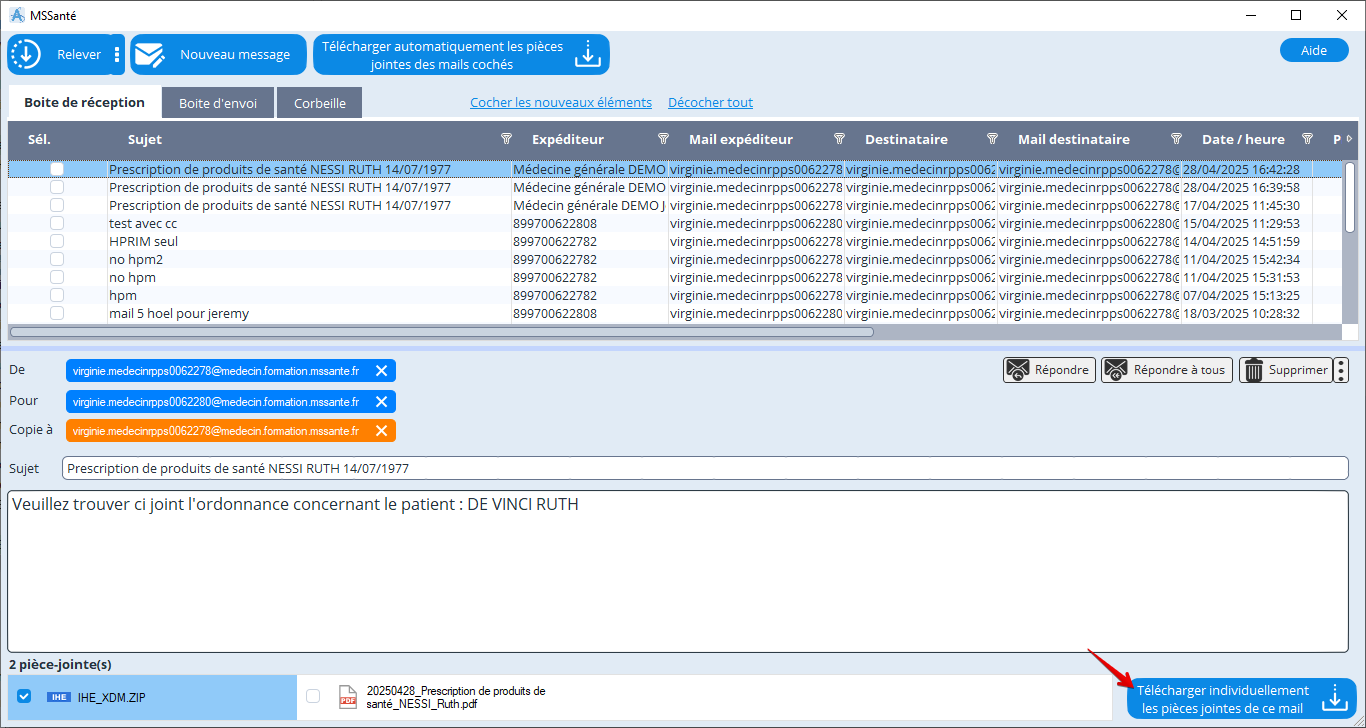The image size is (1366, 728).
Task: Remove the orange Copie à recipient tag
Action: [x=381, y=431]
